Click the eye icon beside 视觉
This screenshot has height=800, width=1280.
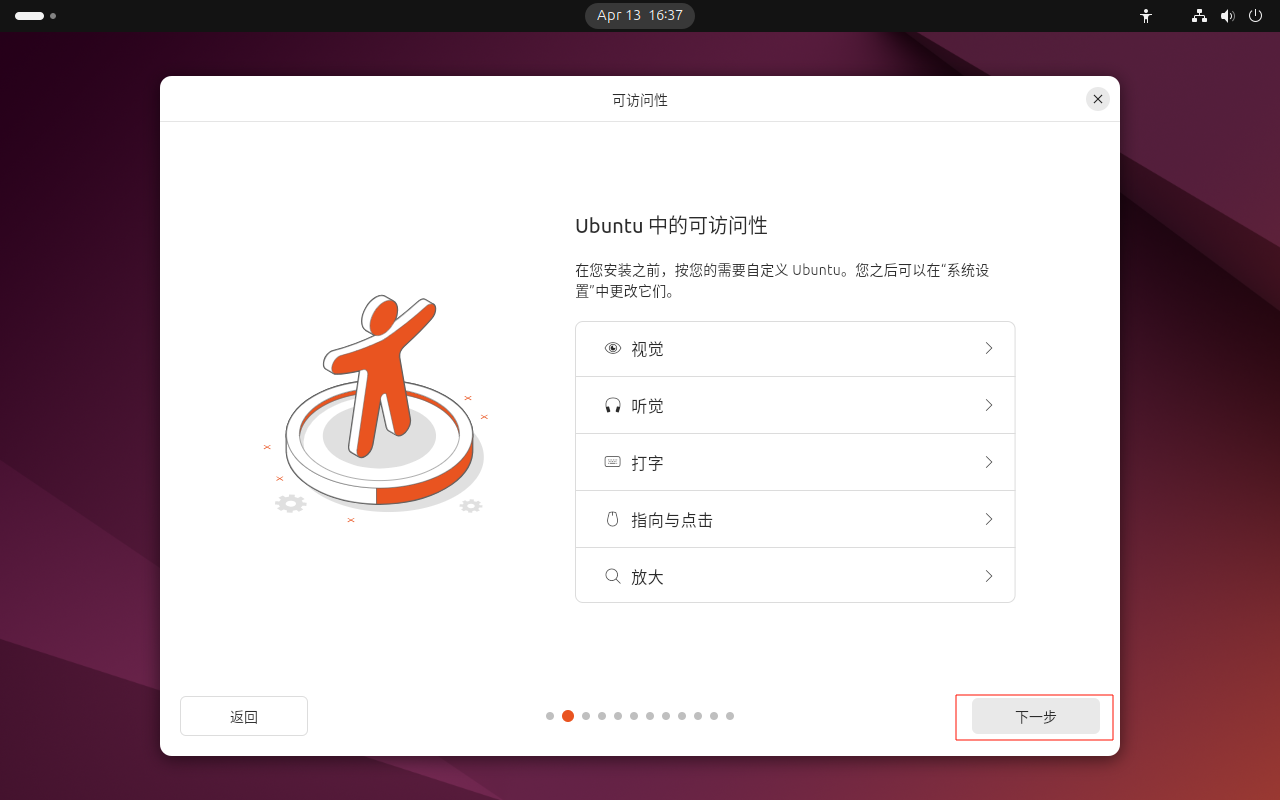(613, 348)
